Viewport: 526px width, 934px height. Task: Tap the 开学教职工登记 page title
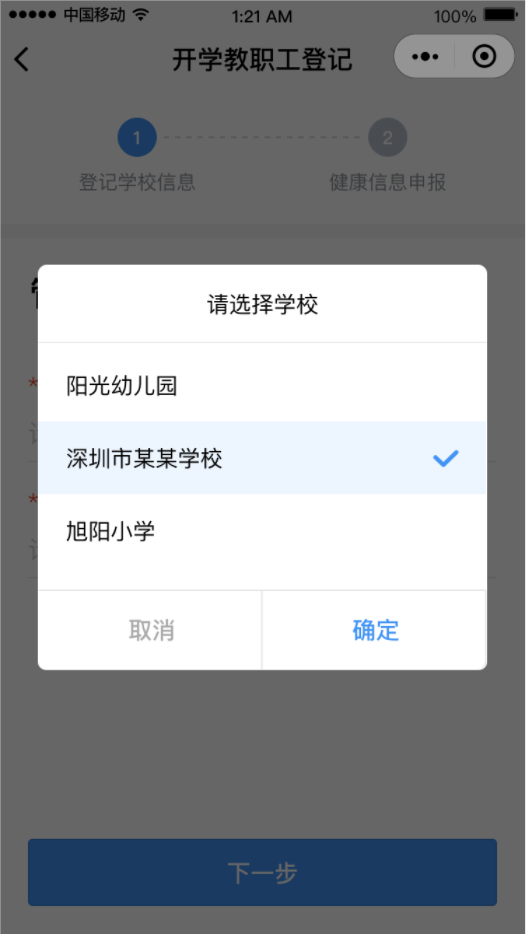263,60
